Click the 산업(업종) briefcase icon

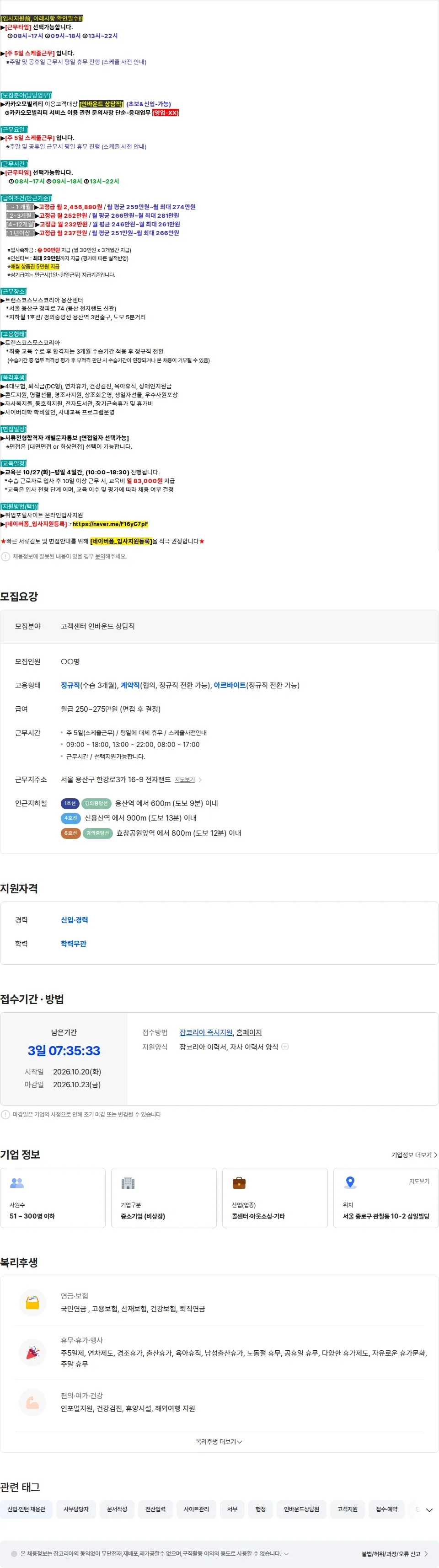239,1183
